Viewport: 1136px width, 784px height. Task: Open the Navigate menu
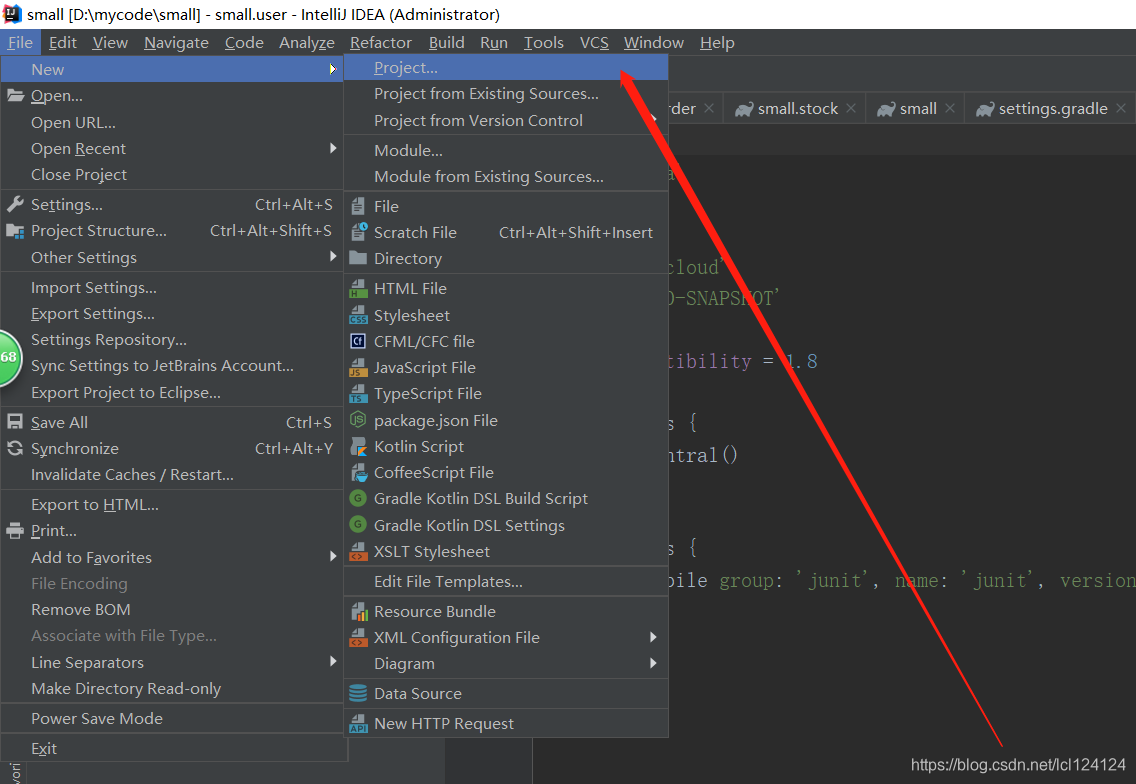tap(176, 43)
